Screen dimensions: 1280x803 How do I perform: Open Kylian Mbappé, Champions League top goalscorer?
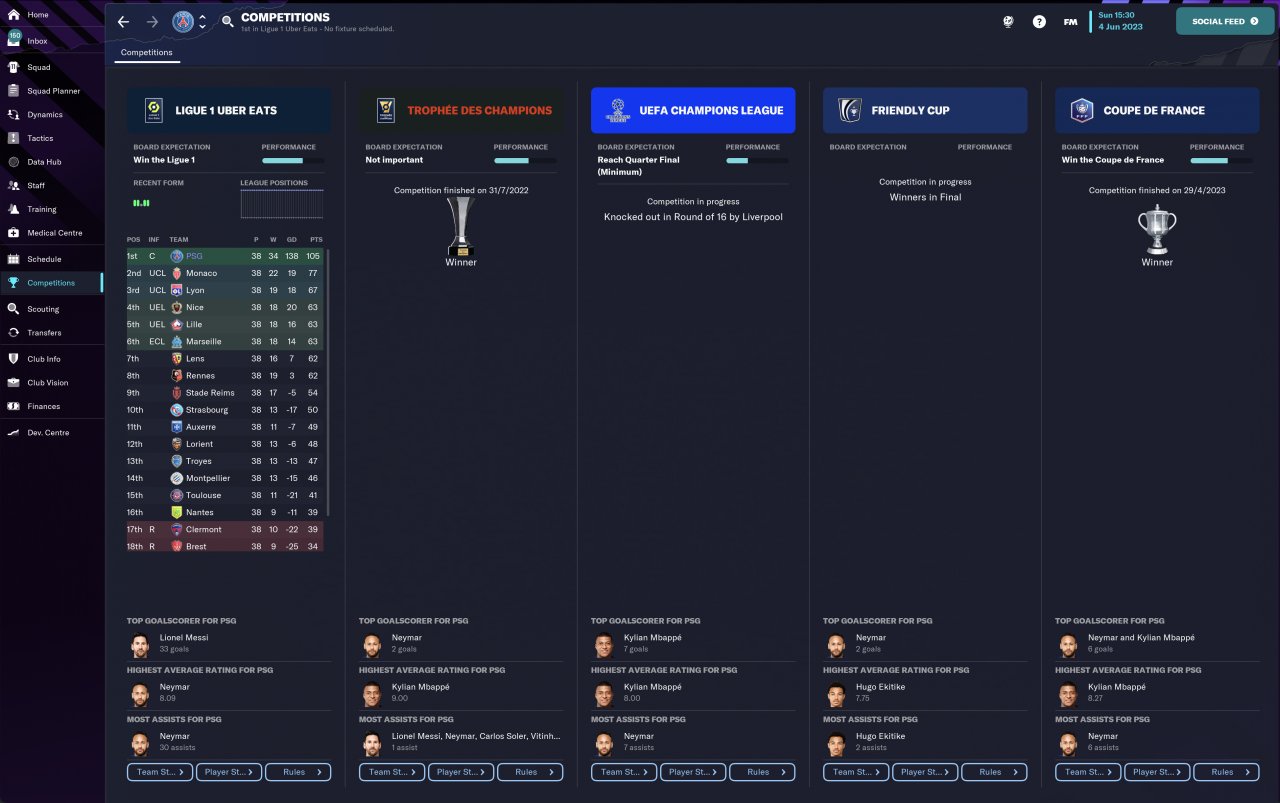(x=653, y=637)
